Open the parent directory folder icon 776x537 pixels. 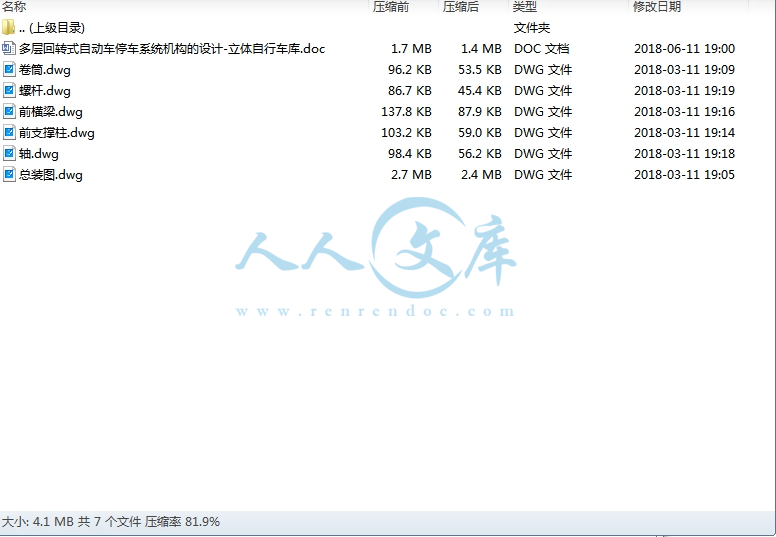tap(8, 27)
